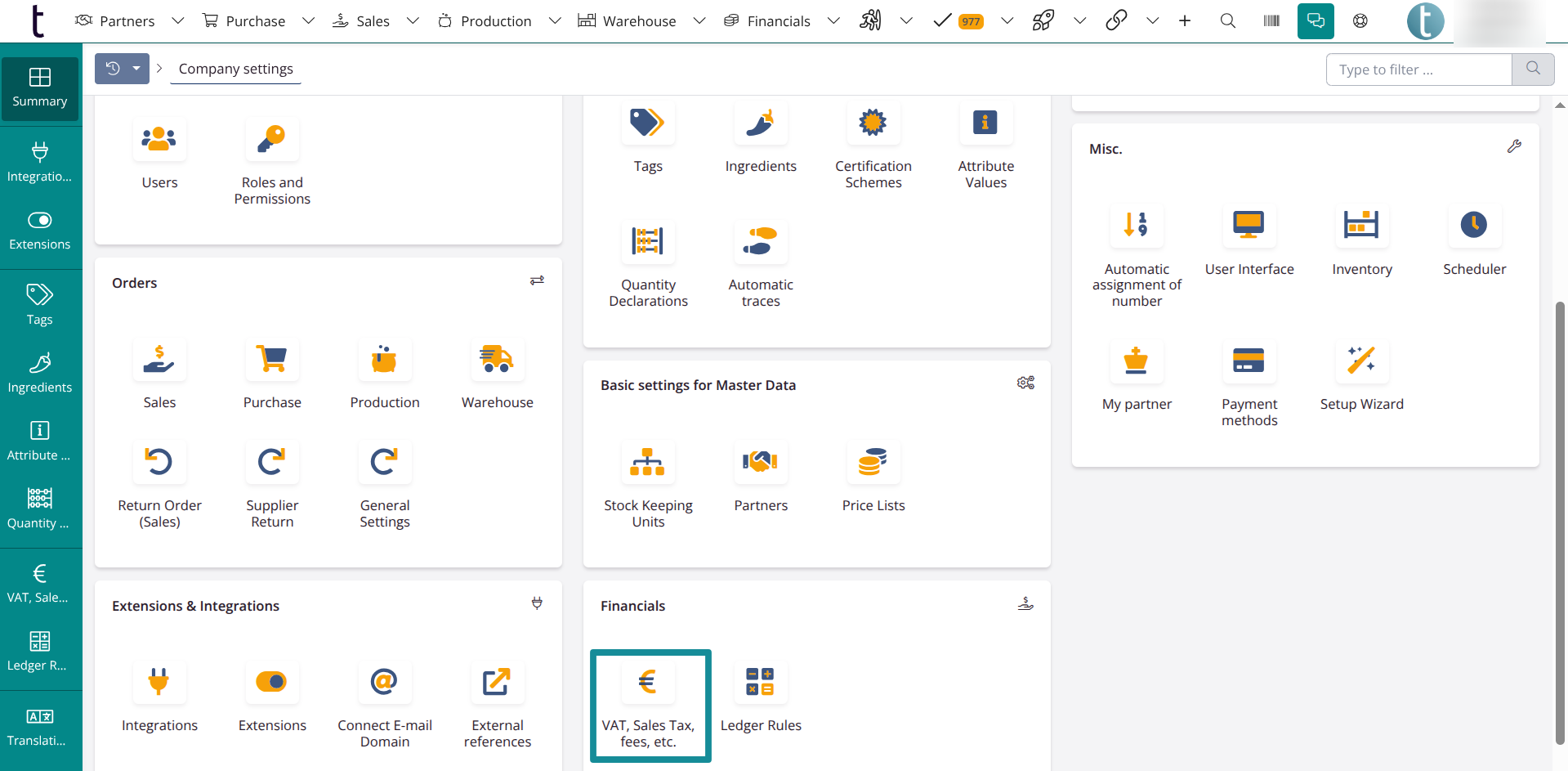Open Automatic assignment of number

(x=1136, y=226)
